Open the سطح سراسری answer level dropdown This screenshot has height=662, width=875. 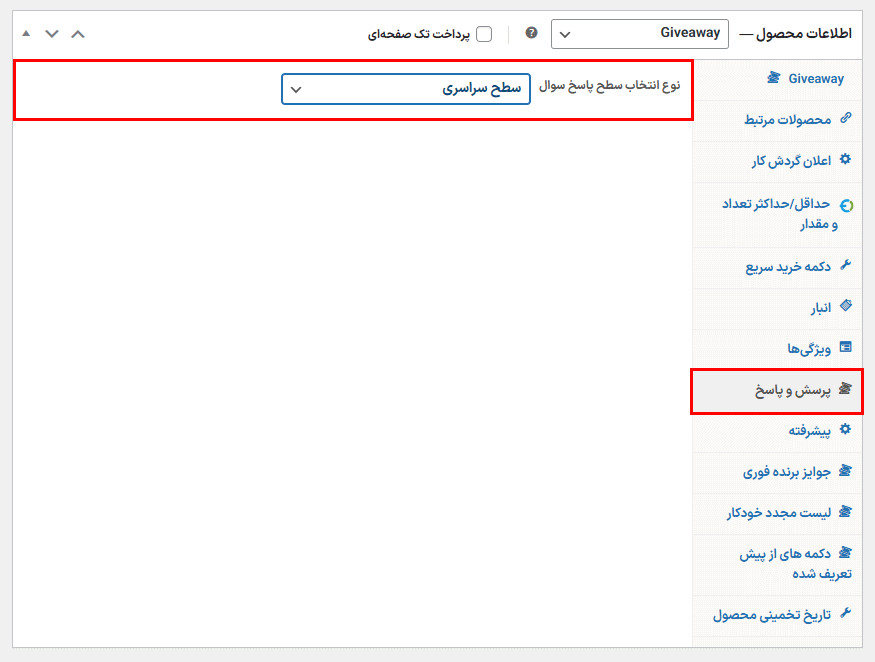(x=405, y=88)
